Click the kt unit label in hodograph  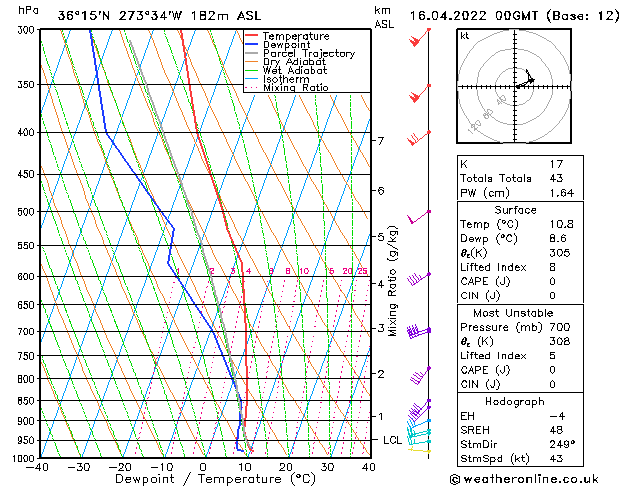[465, 36]
